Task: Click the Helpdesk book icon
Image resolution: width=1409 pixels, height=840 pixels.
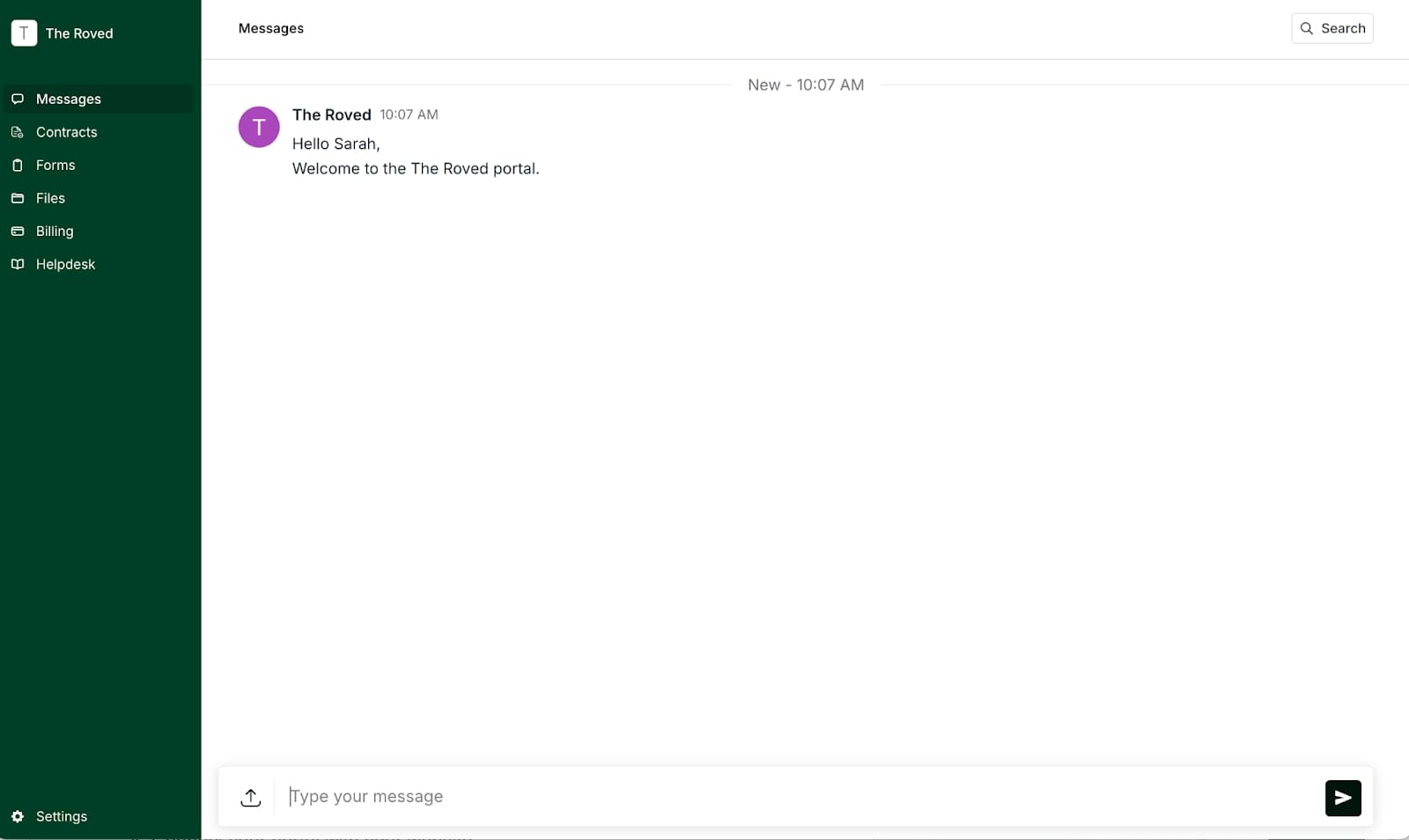Action: click(x=18, y=264)
